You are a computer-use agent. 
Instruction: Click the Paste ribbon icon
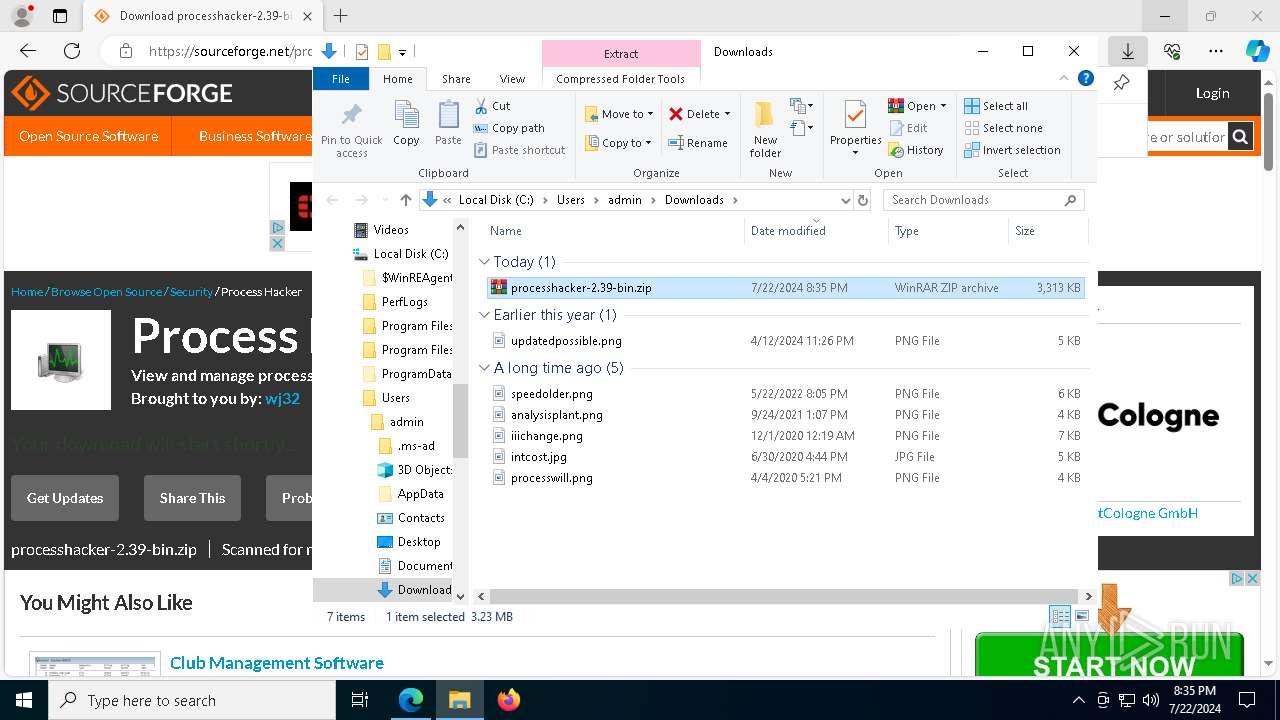pos(448,124)
